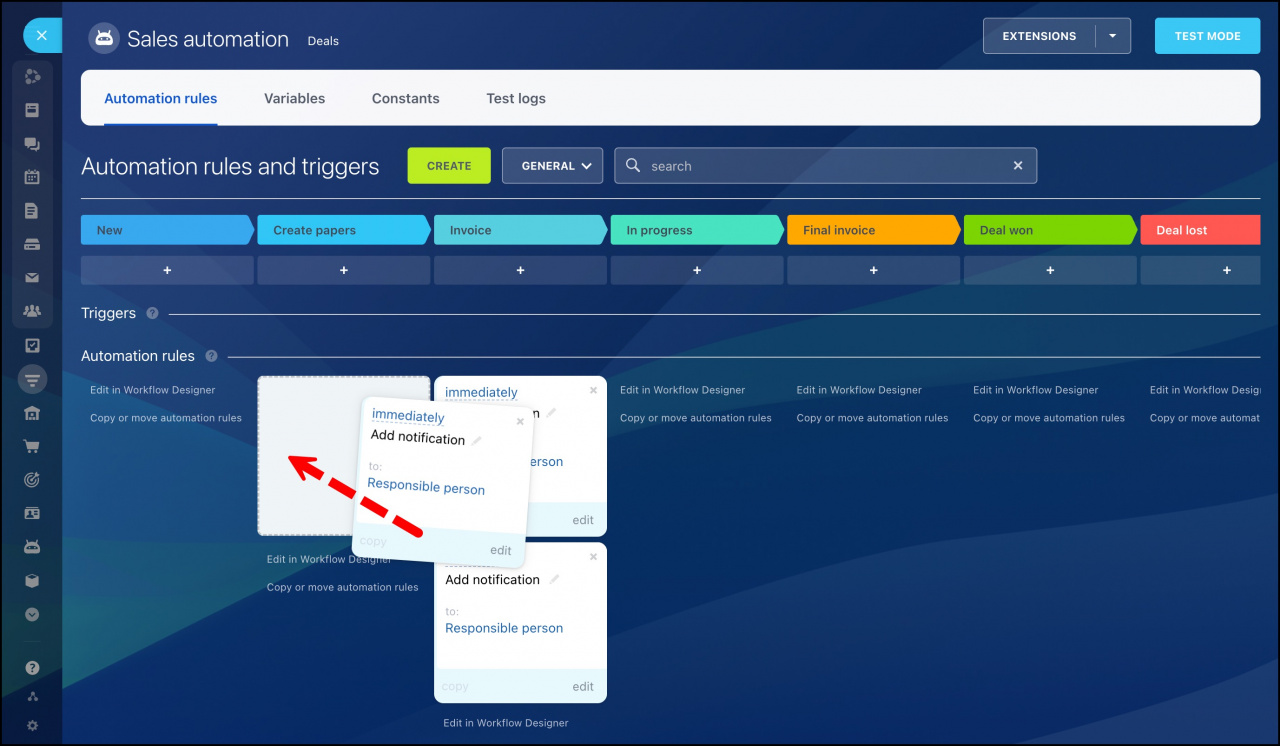Show help tooltip next to Triggers
The height and width of the screenshot is (746, 1280).
tap(152, 313)
